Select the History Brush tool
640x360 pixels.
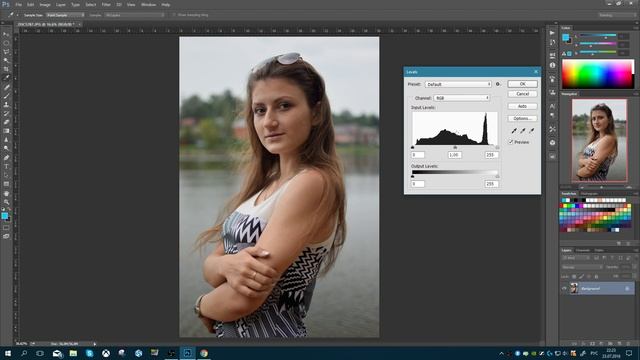[x=6, y=113]
